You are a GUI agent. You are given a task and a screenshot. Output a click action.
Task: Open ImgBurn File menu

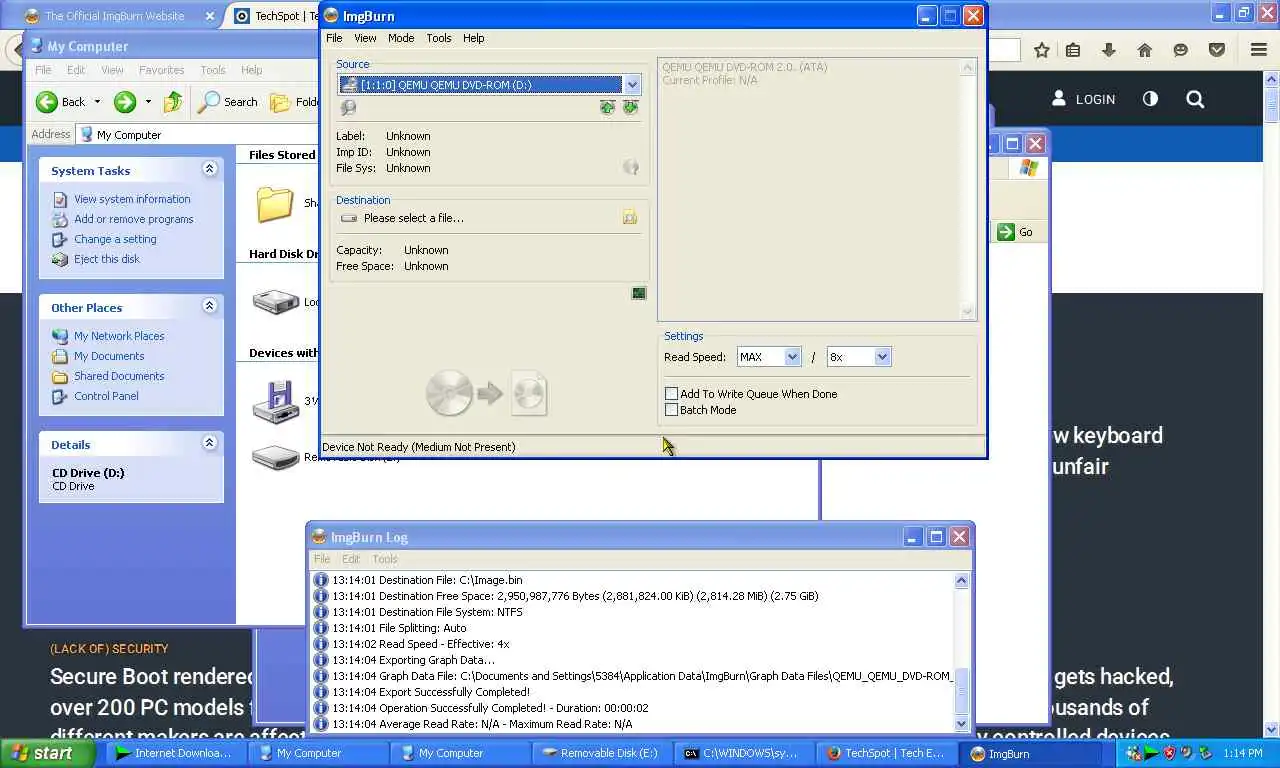[334, 38]
